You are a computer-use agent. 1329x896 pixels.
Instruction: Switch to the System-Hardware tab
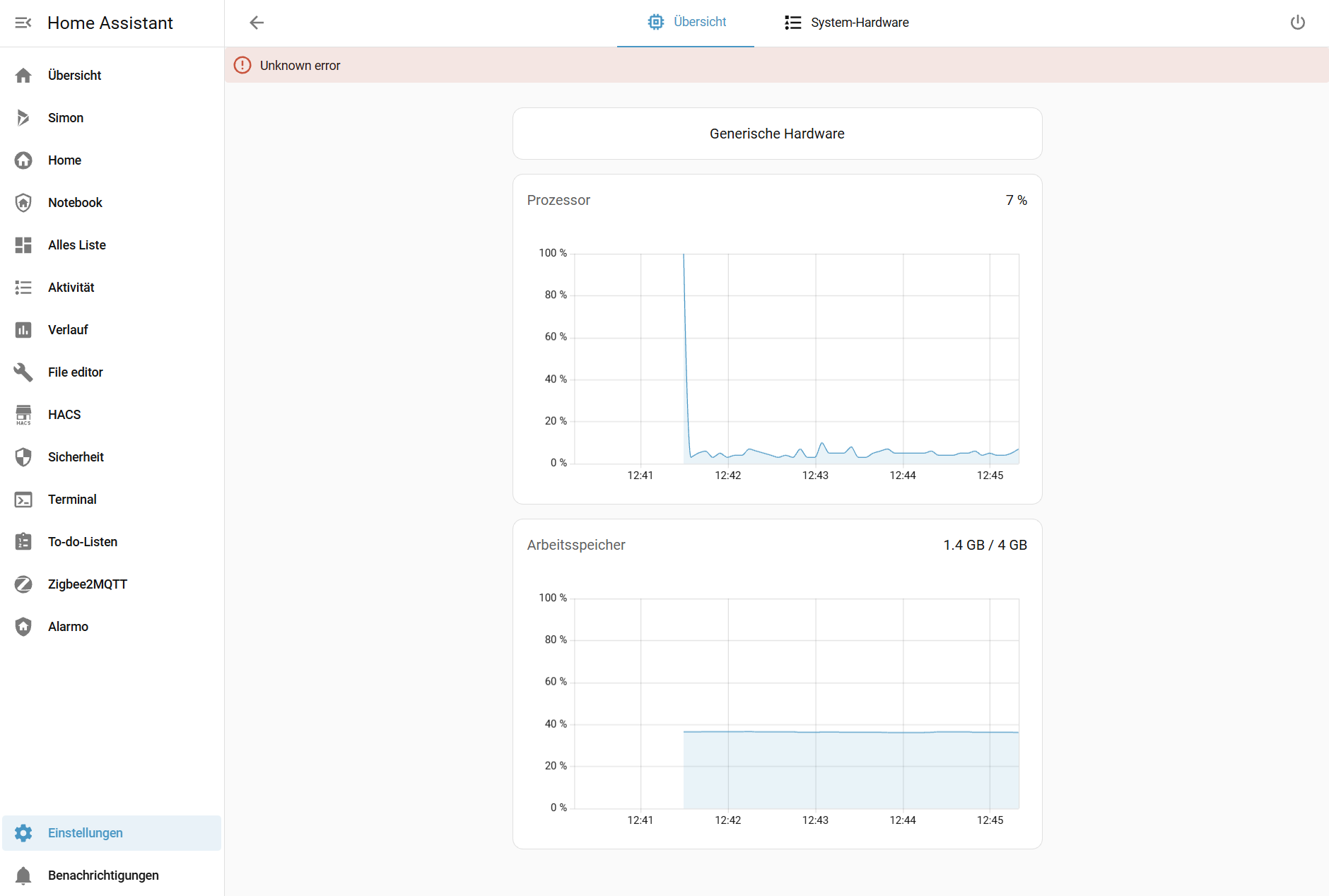click(846, 23)
